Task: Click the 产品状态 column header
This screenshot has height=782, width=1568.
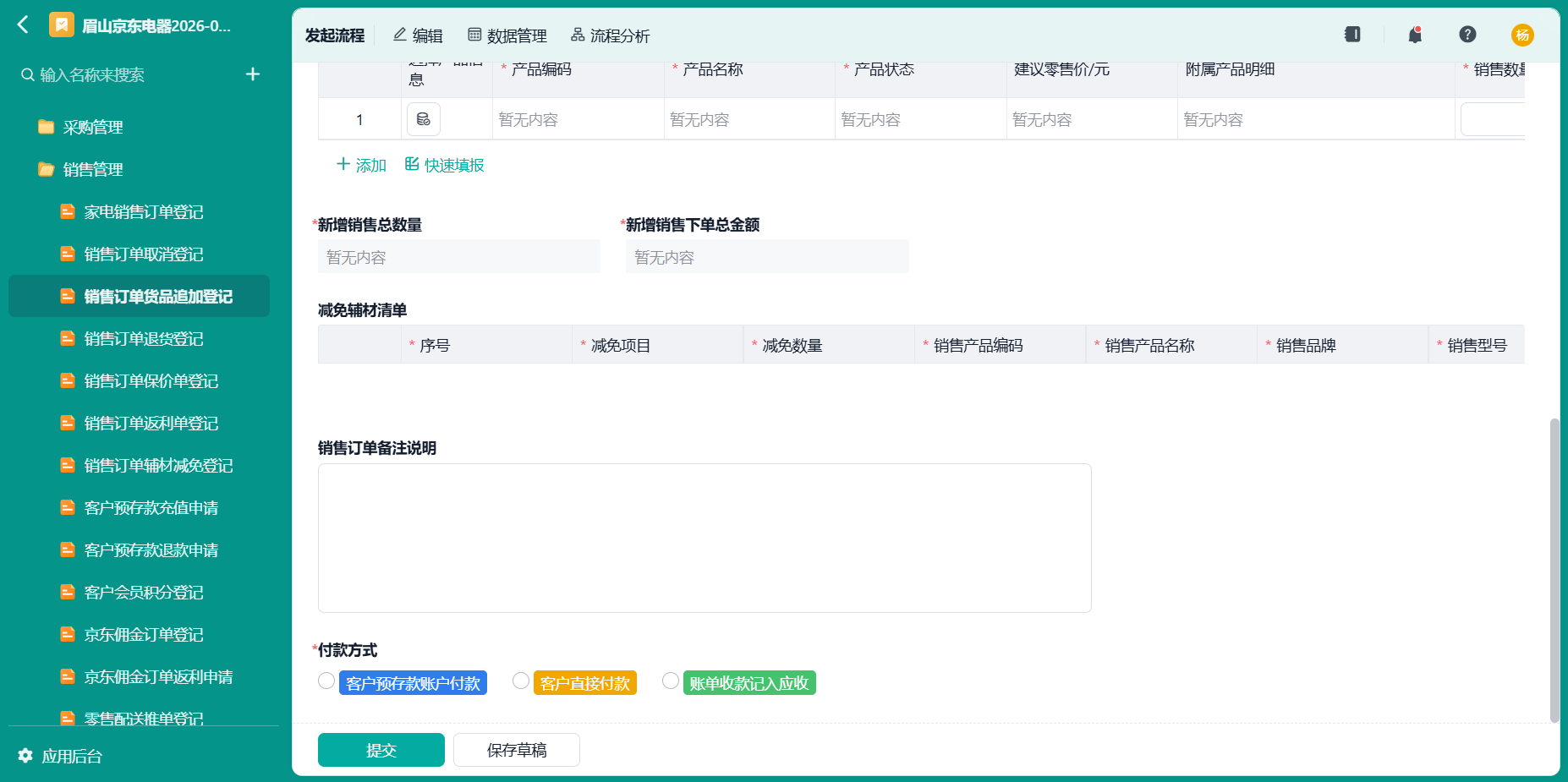Action: (921, 79)
